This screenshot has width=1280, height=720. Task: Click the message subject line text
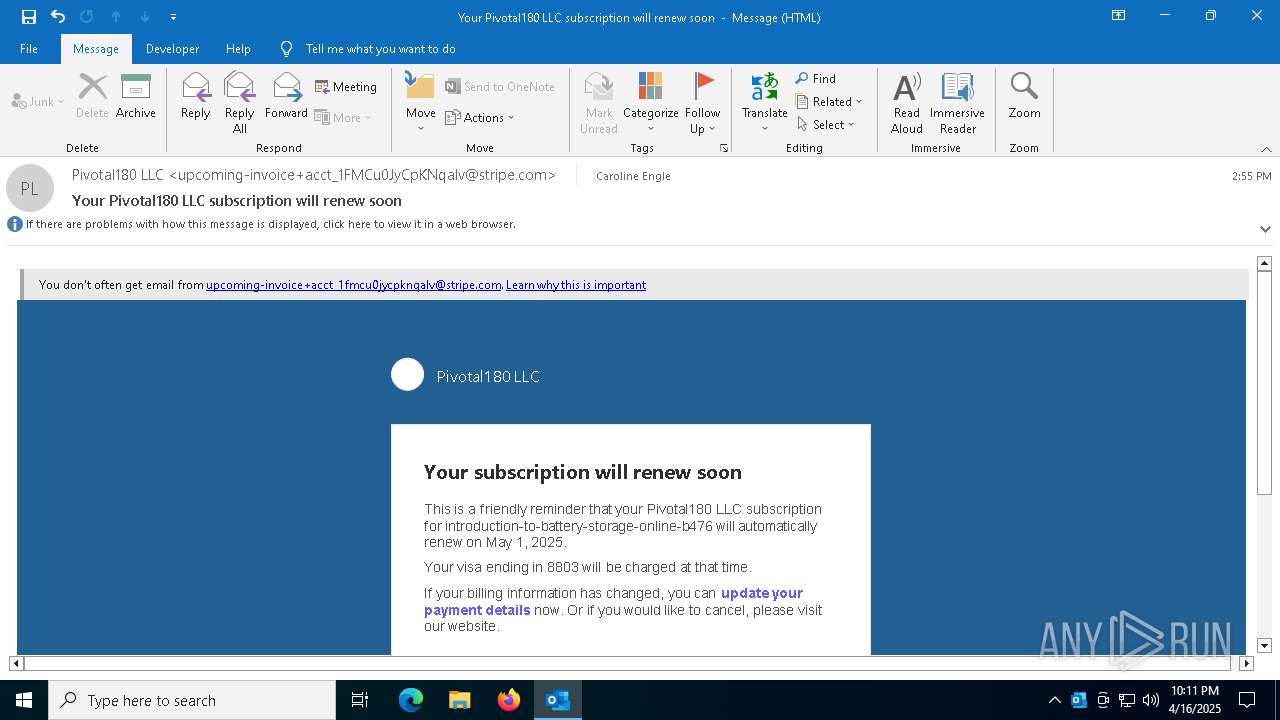[237, 201]
